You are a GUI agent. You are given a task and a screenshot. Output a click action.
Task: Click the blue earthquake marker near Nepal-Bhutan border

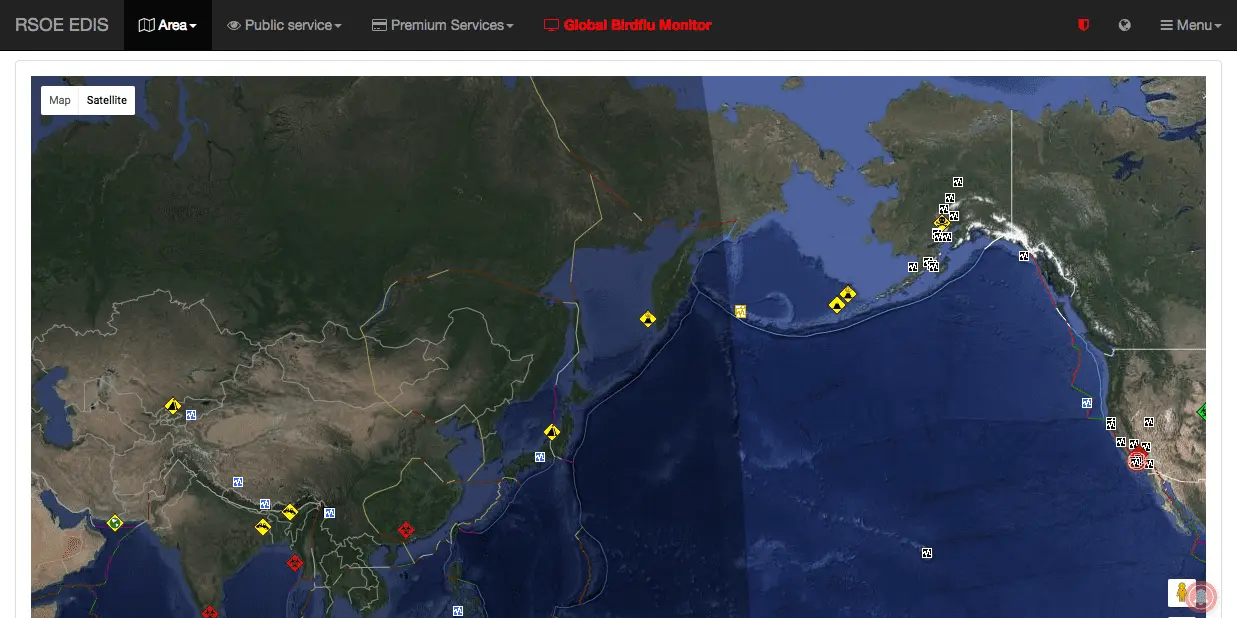tap(265, 504)
